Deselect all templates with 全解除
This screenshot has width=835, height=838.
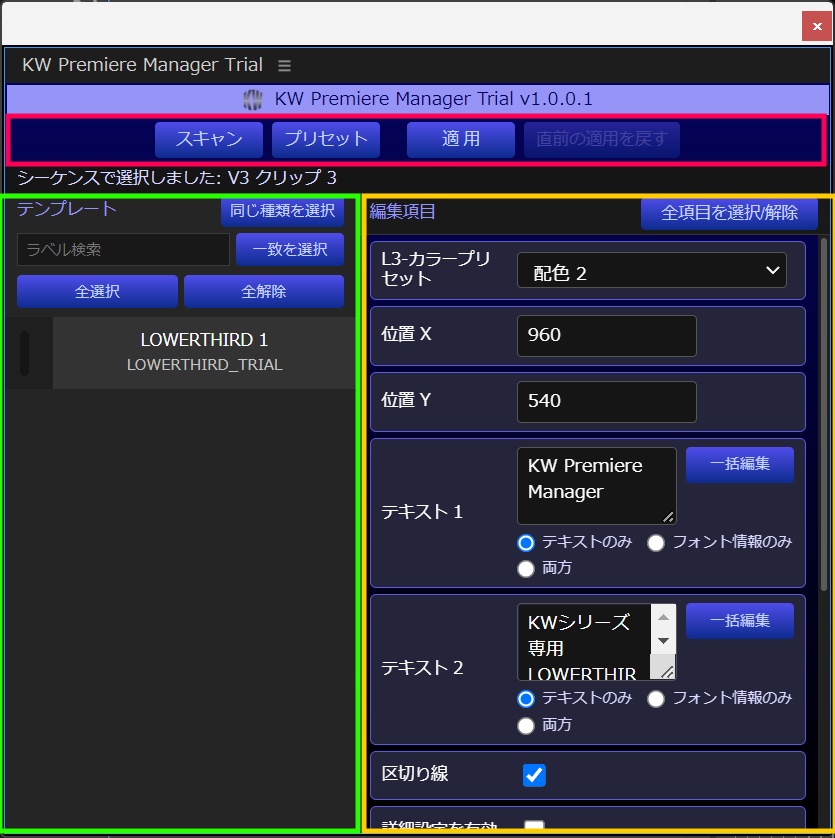click(264, 291)
